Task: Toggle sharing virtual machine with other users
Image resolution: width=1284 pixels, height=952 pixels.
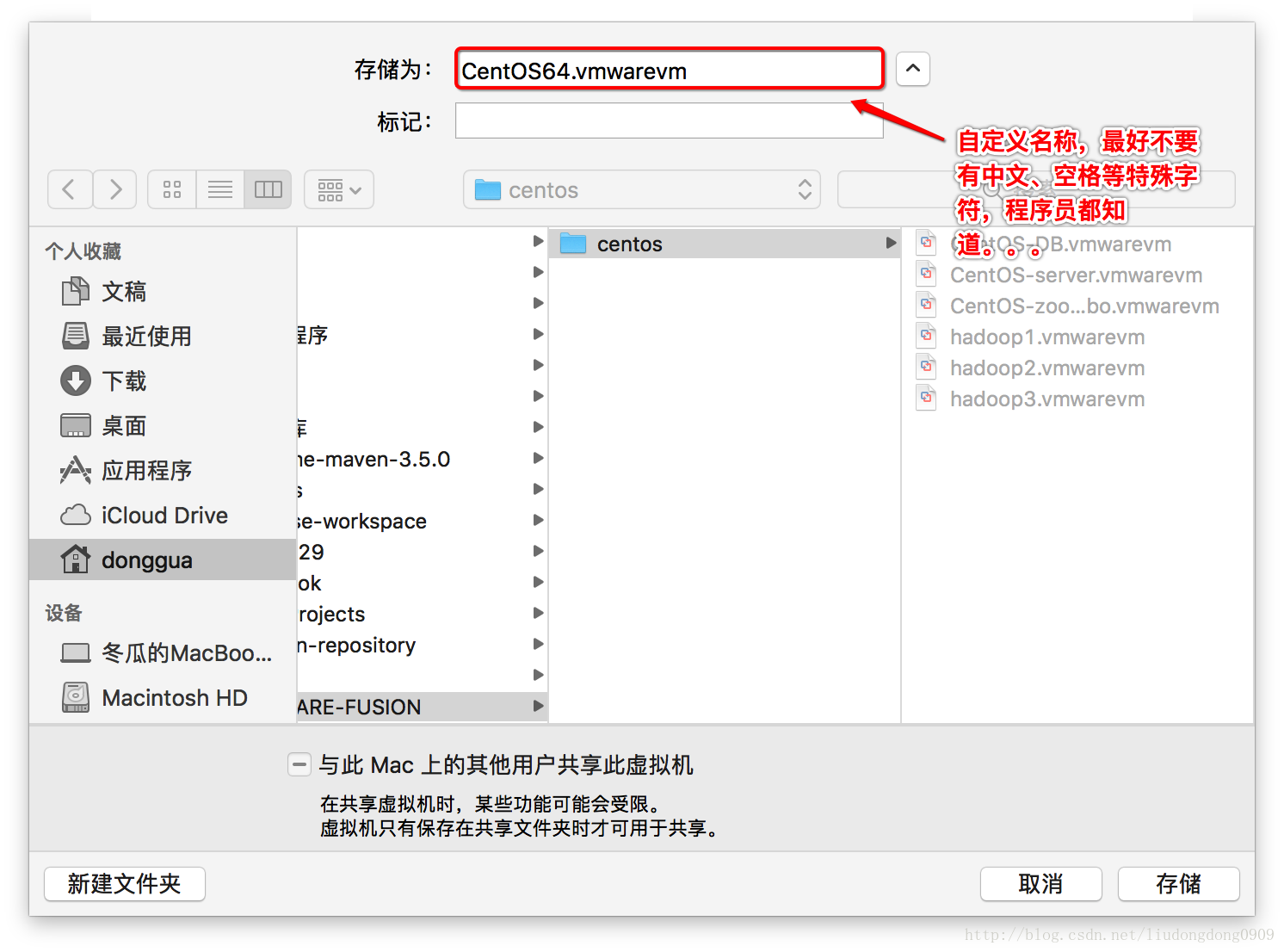Action: click(x=299, y=763)
